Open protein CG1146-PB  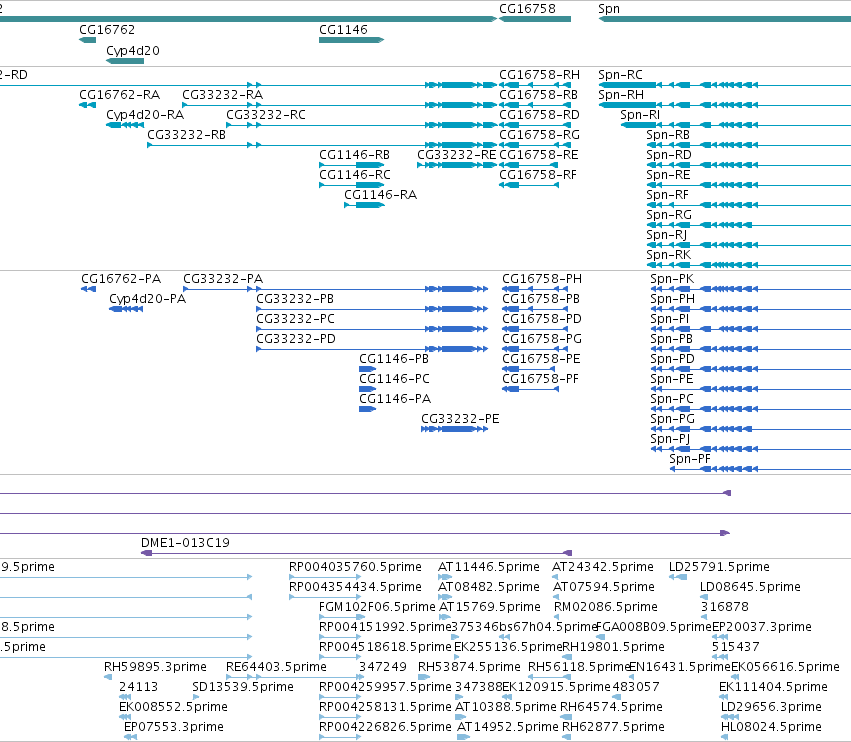coord(394,359)
